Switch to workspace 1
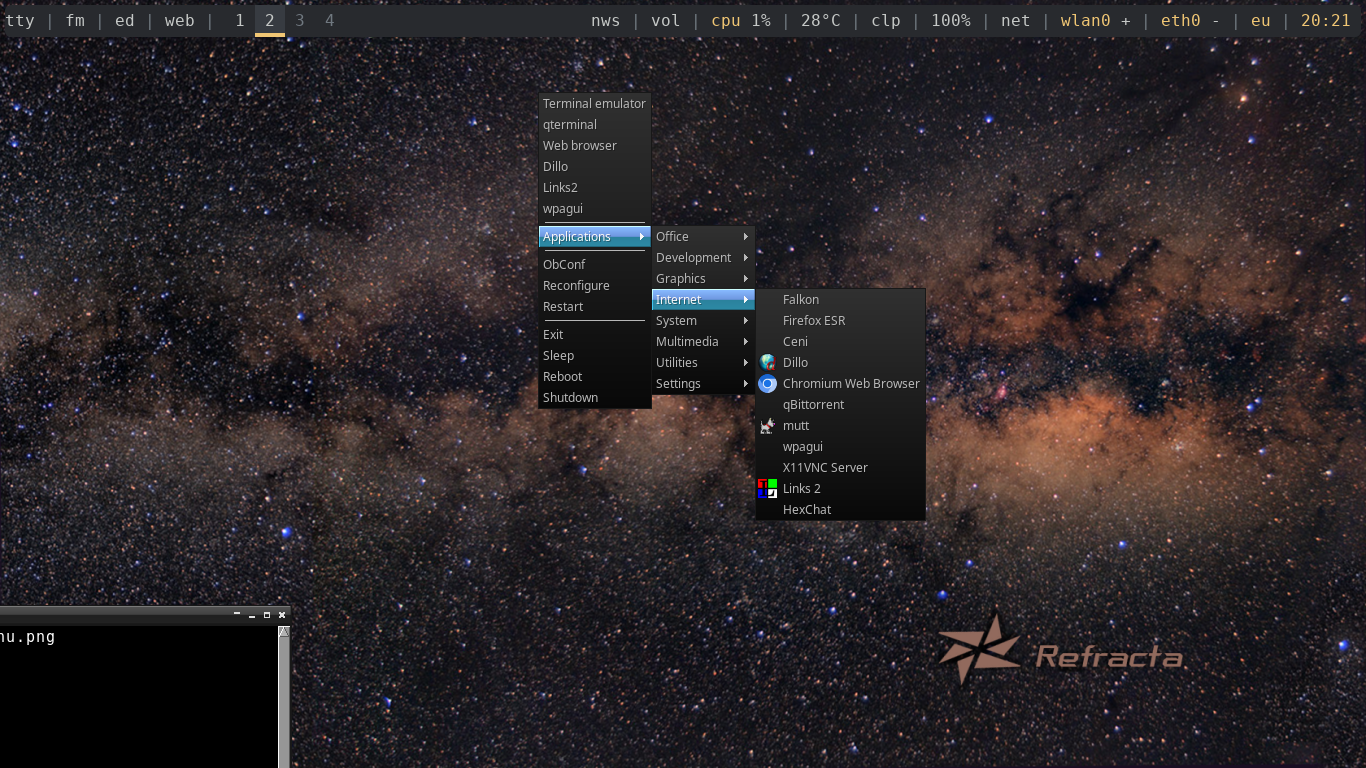 tap(240, 20)
